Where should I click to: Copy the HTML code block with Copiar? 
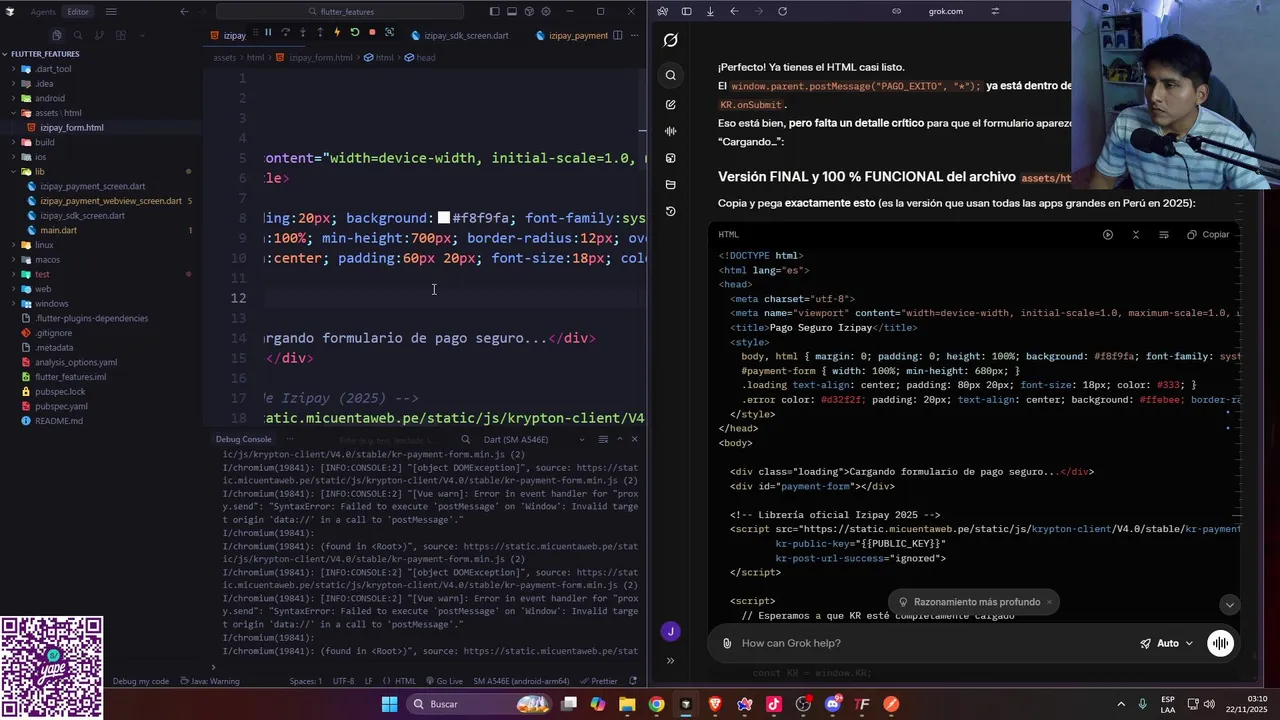click(x=1208, y=234)
